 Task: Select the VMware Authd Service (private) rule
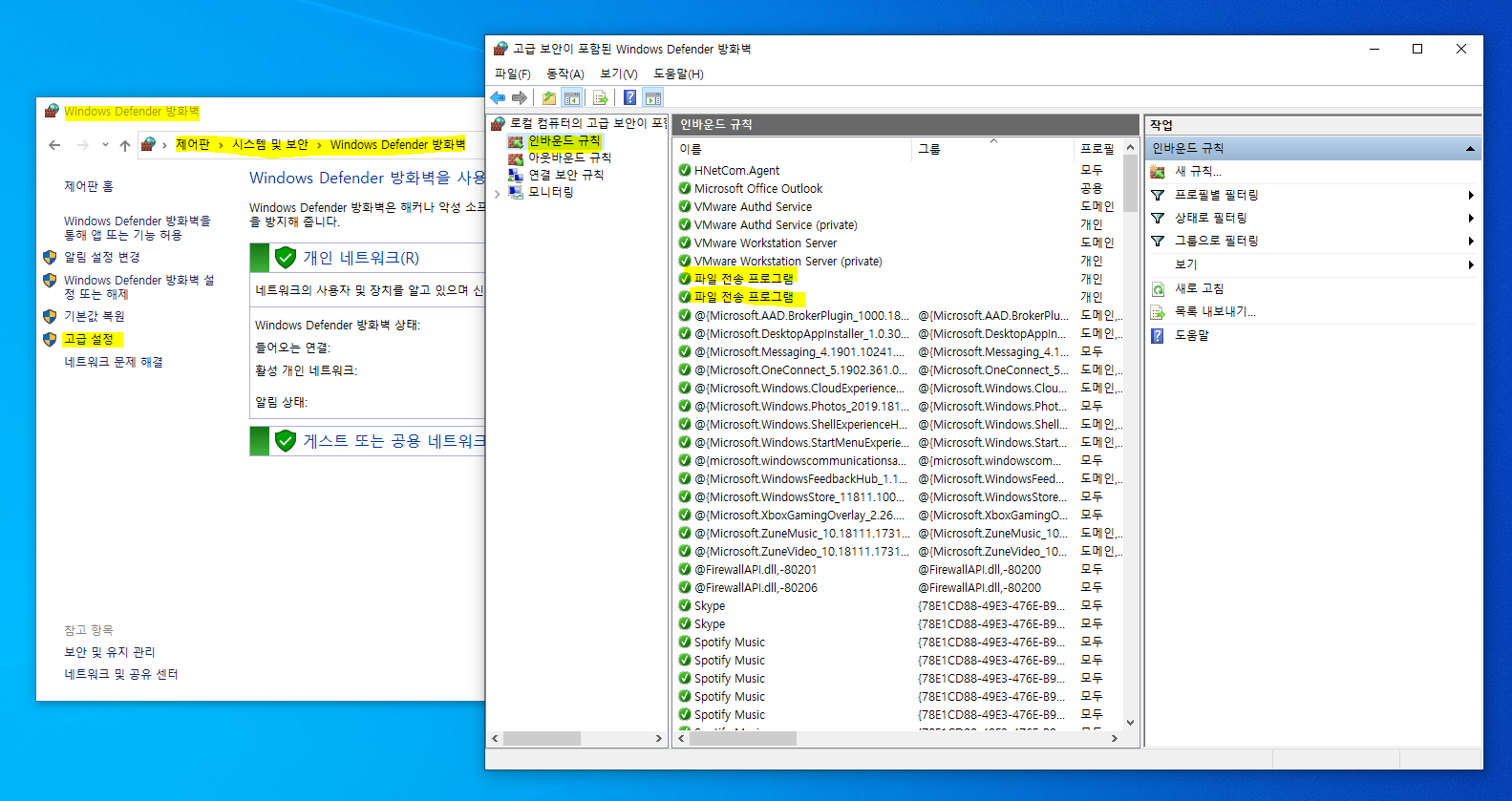coord(776,224)
